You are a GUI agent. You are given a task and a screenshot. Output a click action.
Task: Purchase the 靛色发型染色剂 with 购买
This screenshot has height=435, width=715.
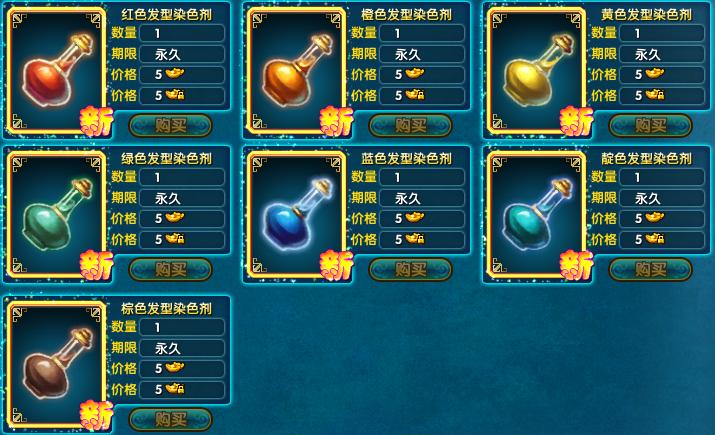pyautogui.click(x=651, y=269)
